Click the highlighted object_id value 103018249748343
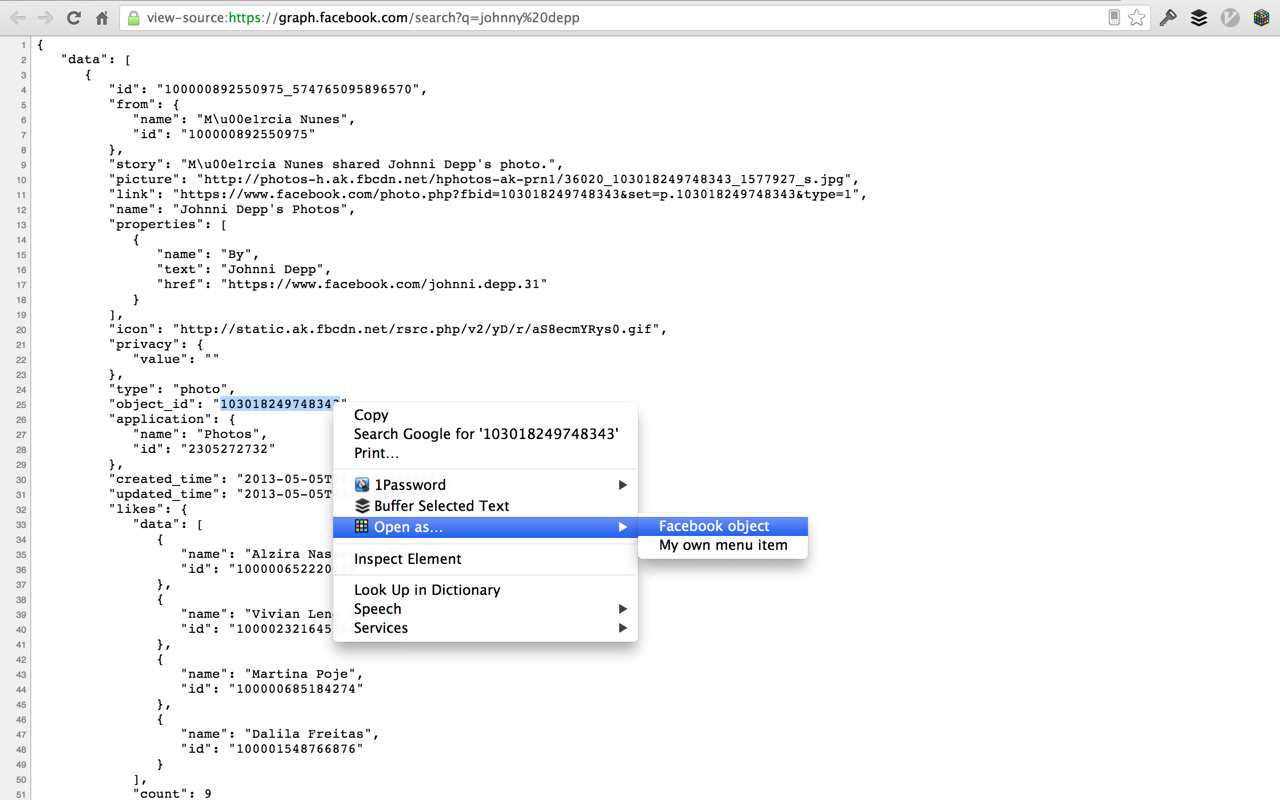This screenshot has height=800, width=1280. click(279, 404)
